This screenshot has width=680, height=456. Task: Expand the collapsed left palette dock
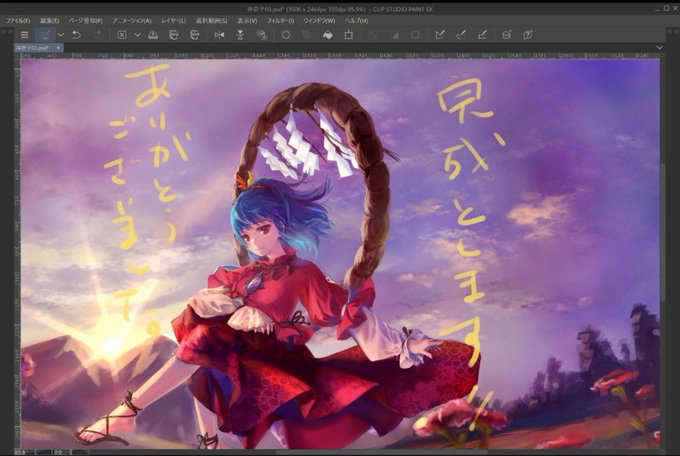click(7, 32)
